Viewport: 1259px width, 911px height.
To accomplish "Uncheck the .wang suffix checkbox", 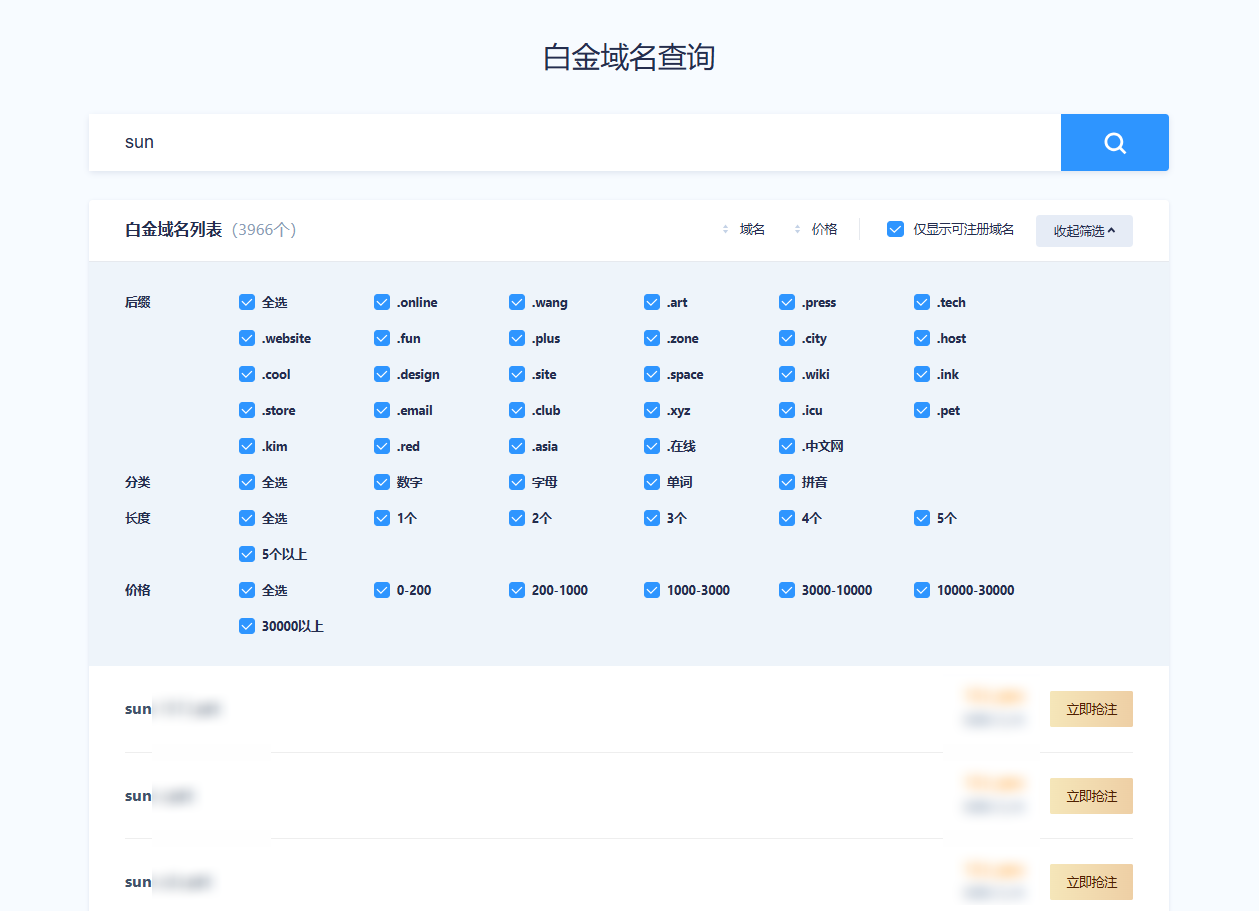I will [517, 303].
